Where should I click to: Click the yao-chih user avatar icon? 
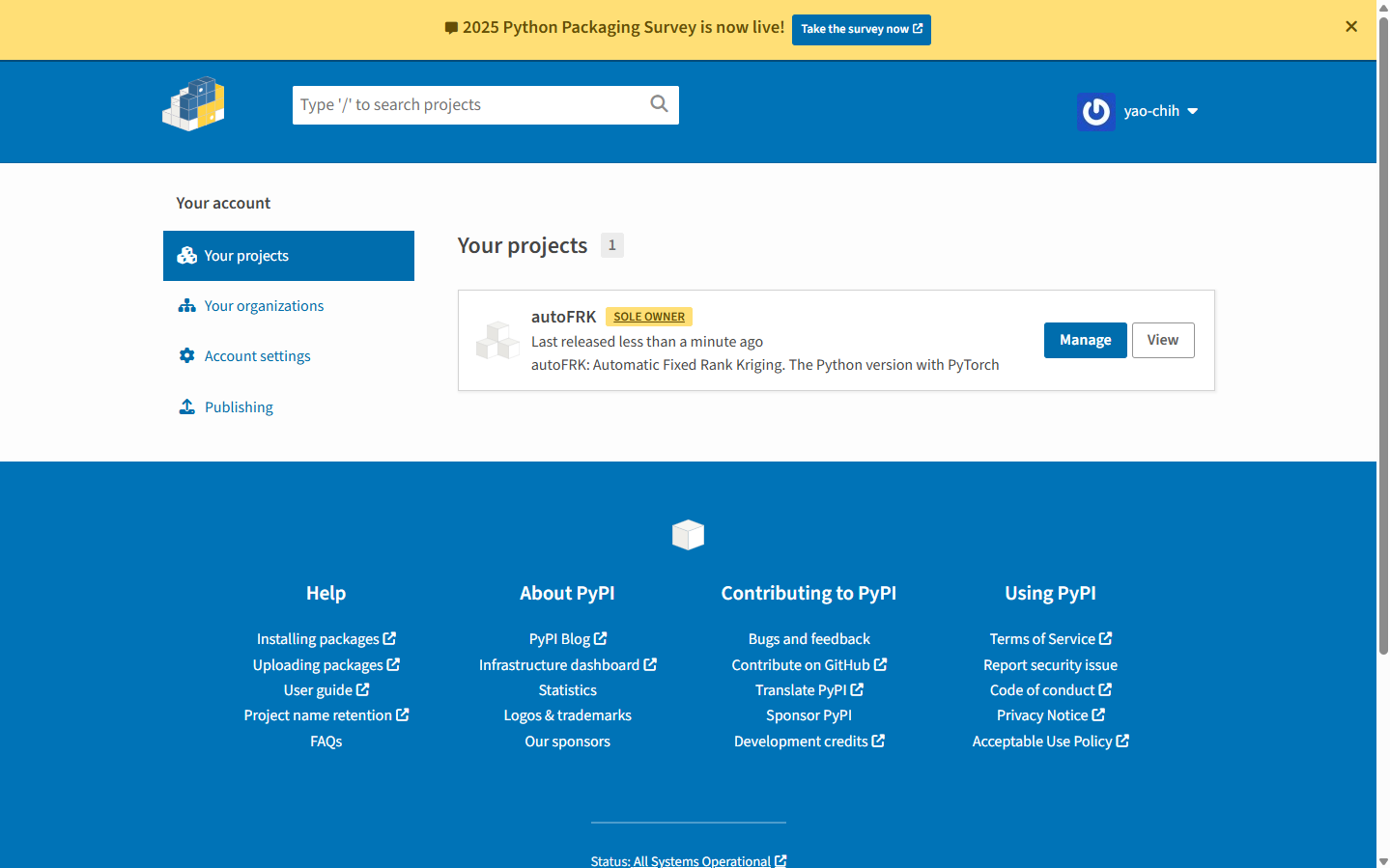click(x=1096, y=112)
